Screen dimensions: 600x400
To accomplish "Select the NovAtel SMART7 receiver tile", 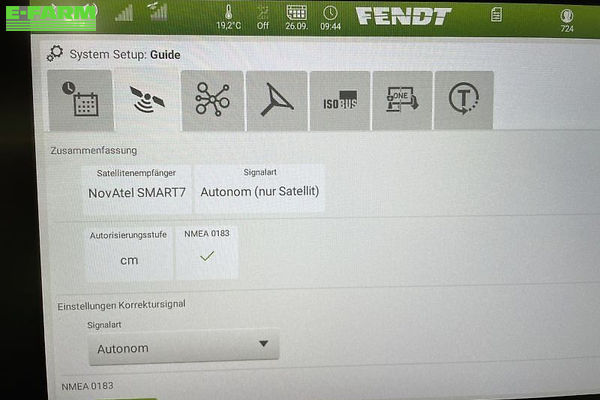I will (x=137, y=188).
